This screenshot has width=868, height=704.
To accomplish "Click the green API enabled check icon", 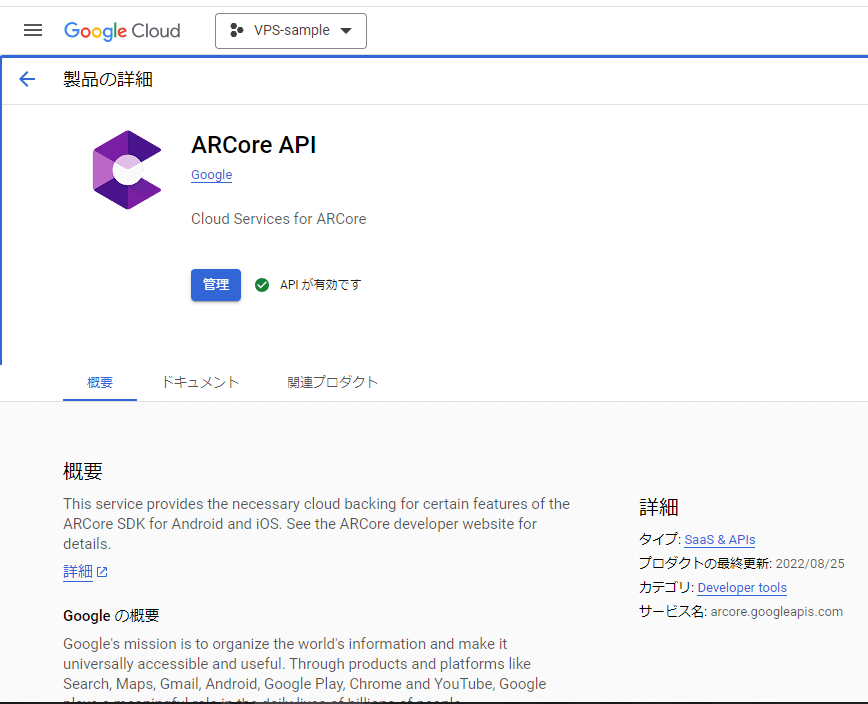I will 262,285.
